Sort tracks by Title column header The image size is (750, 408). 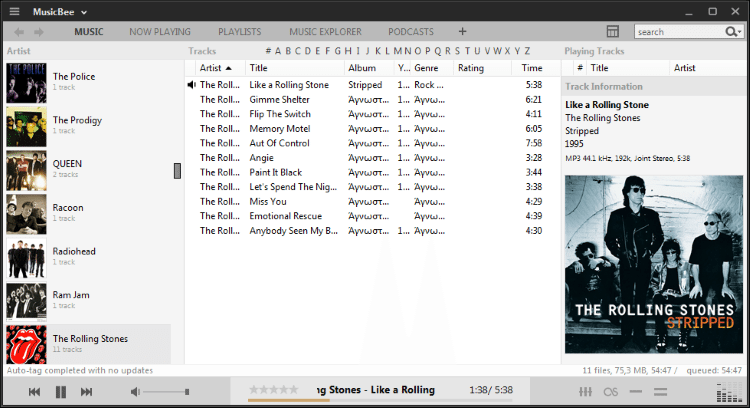(x=295, y=68)
